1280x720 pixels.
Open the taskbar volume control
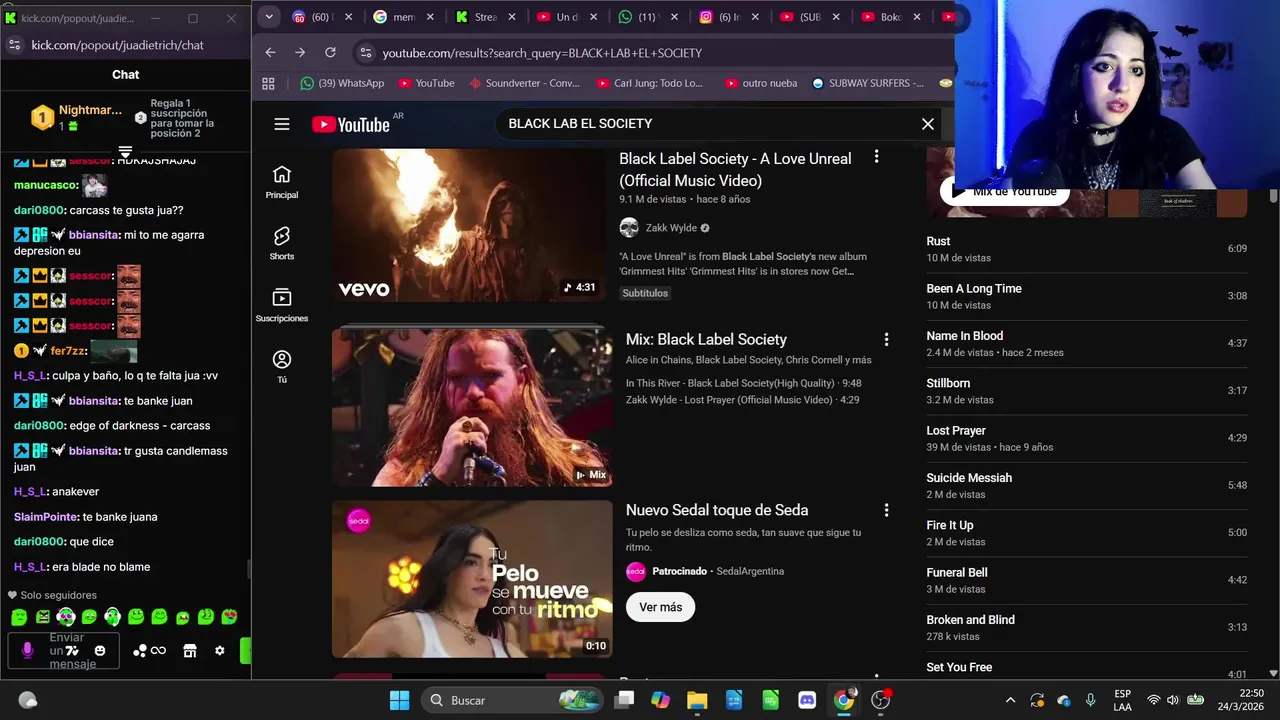[1172, 700]
